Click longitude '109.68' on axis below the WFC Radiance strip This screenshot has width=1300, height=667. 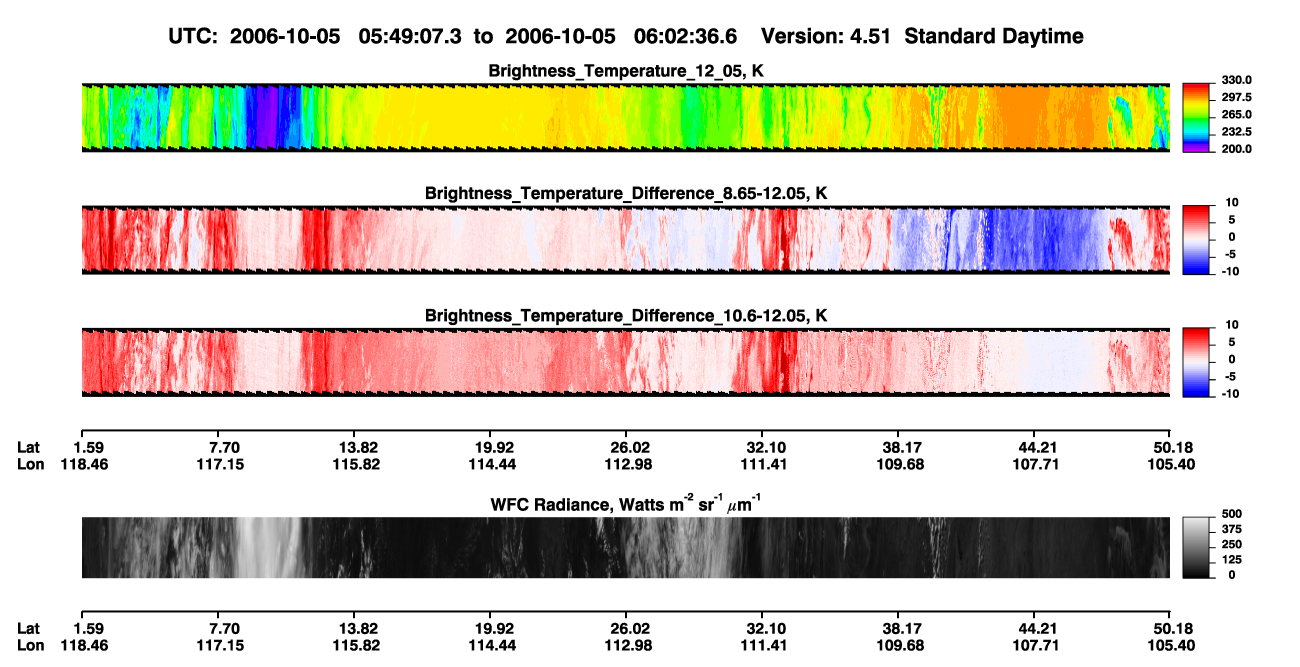point(901,645)
